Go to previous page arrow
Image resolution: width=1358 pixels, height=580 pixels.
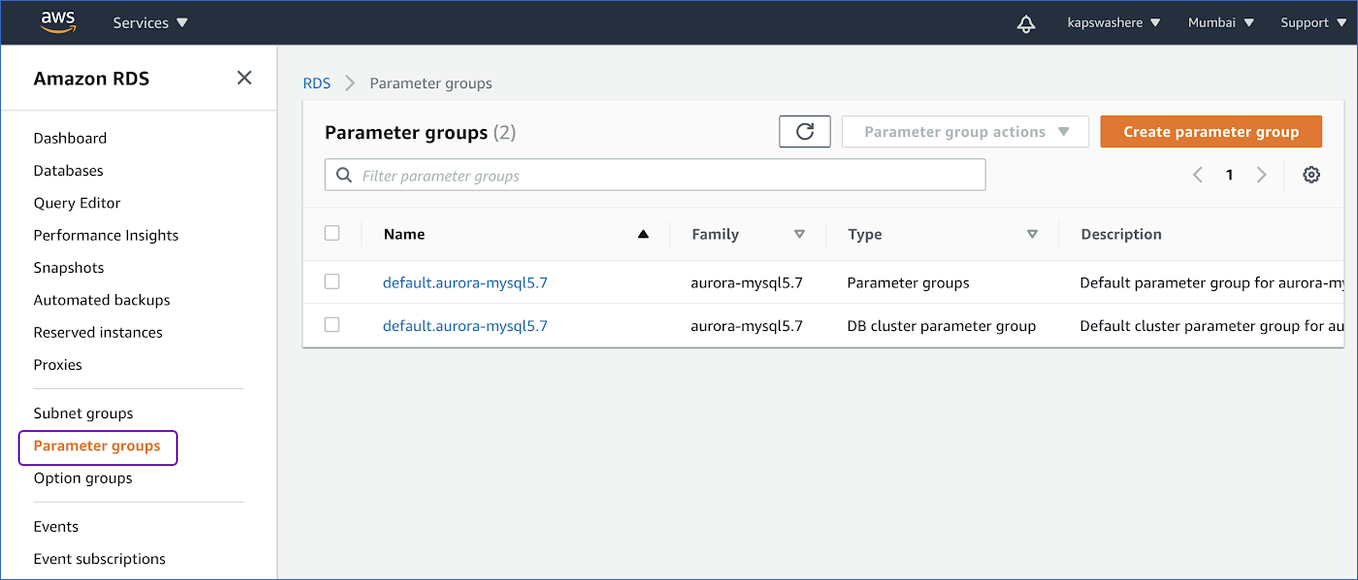[1197, 175]
